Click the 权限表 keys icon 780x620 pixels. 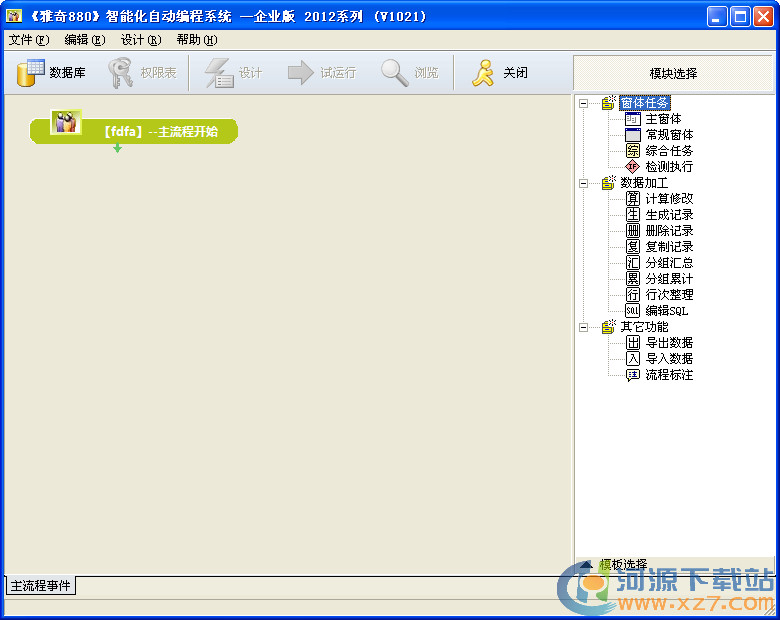(x=121, y=73)
